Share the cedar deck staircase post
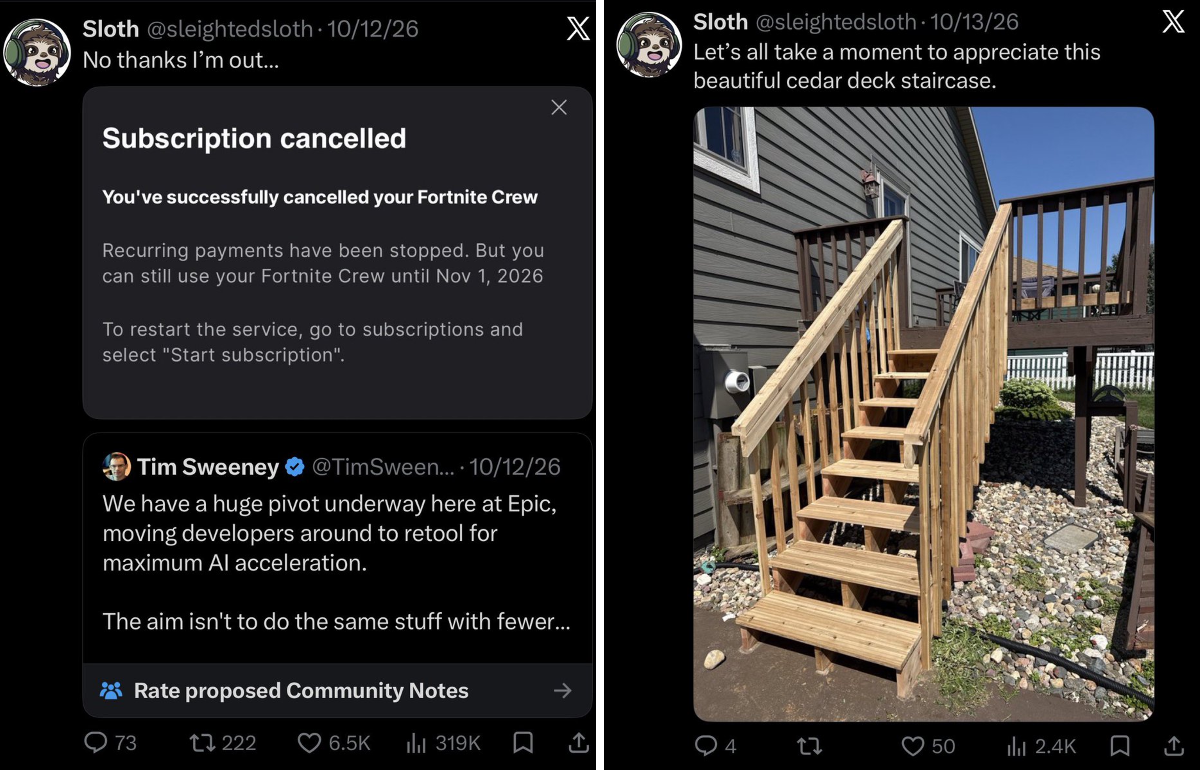This screenshot has width=1200, height=770. pos(1174,746)
